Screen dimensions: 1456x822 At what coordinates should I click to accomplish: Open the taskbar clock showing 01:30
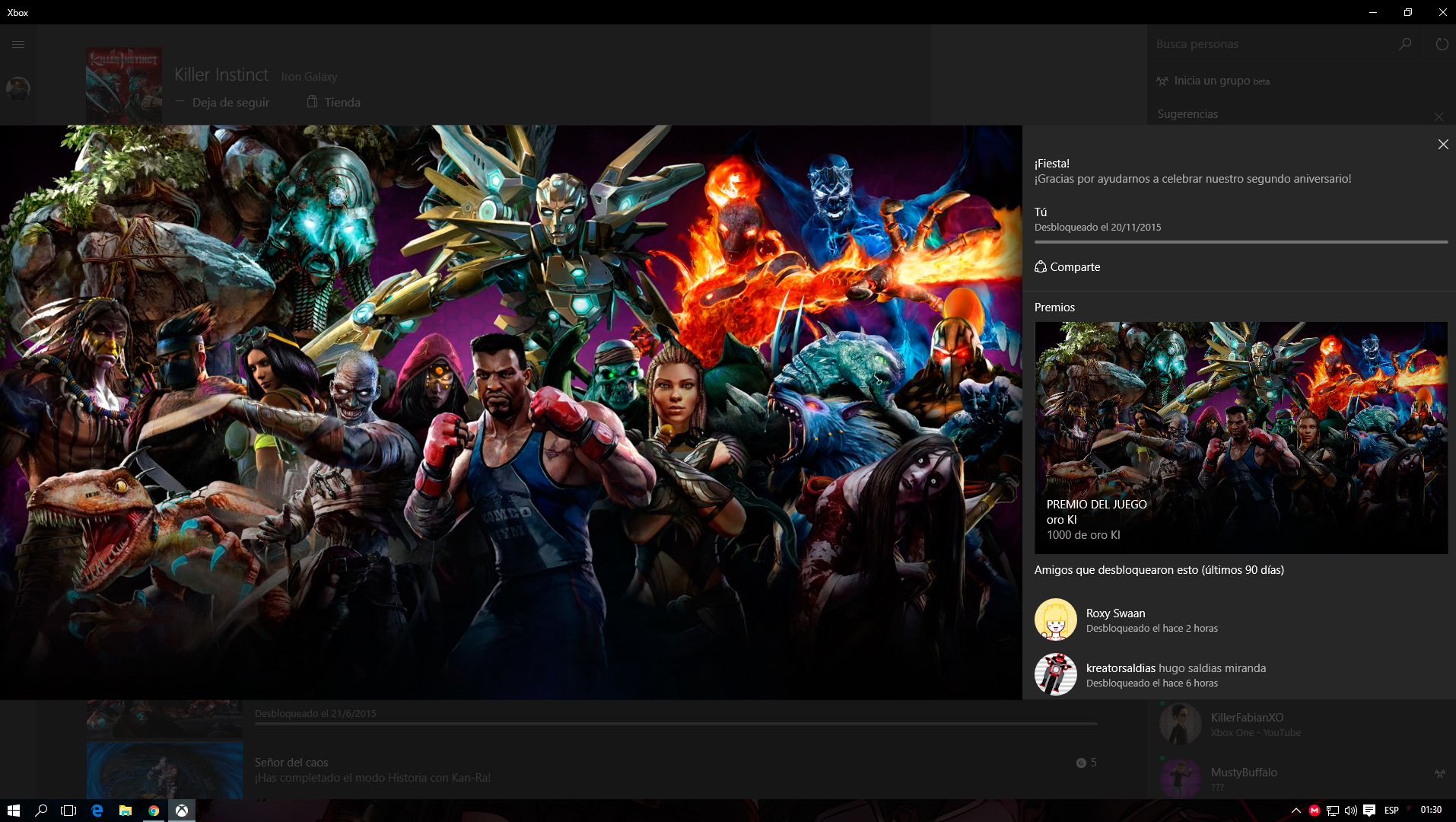(1431, 810)
